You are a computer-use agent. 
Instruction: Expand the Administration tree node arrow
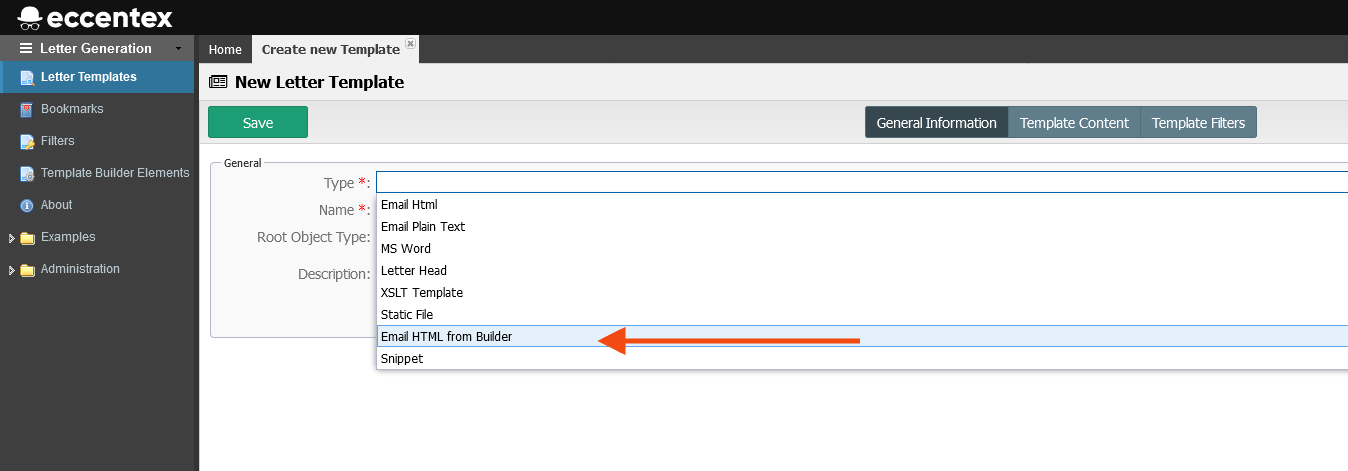tap(11, 270)
